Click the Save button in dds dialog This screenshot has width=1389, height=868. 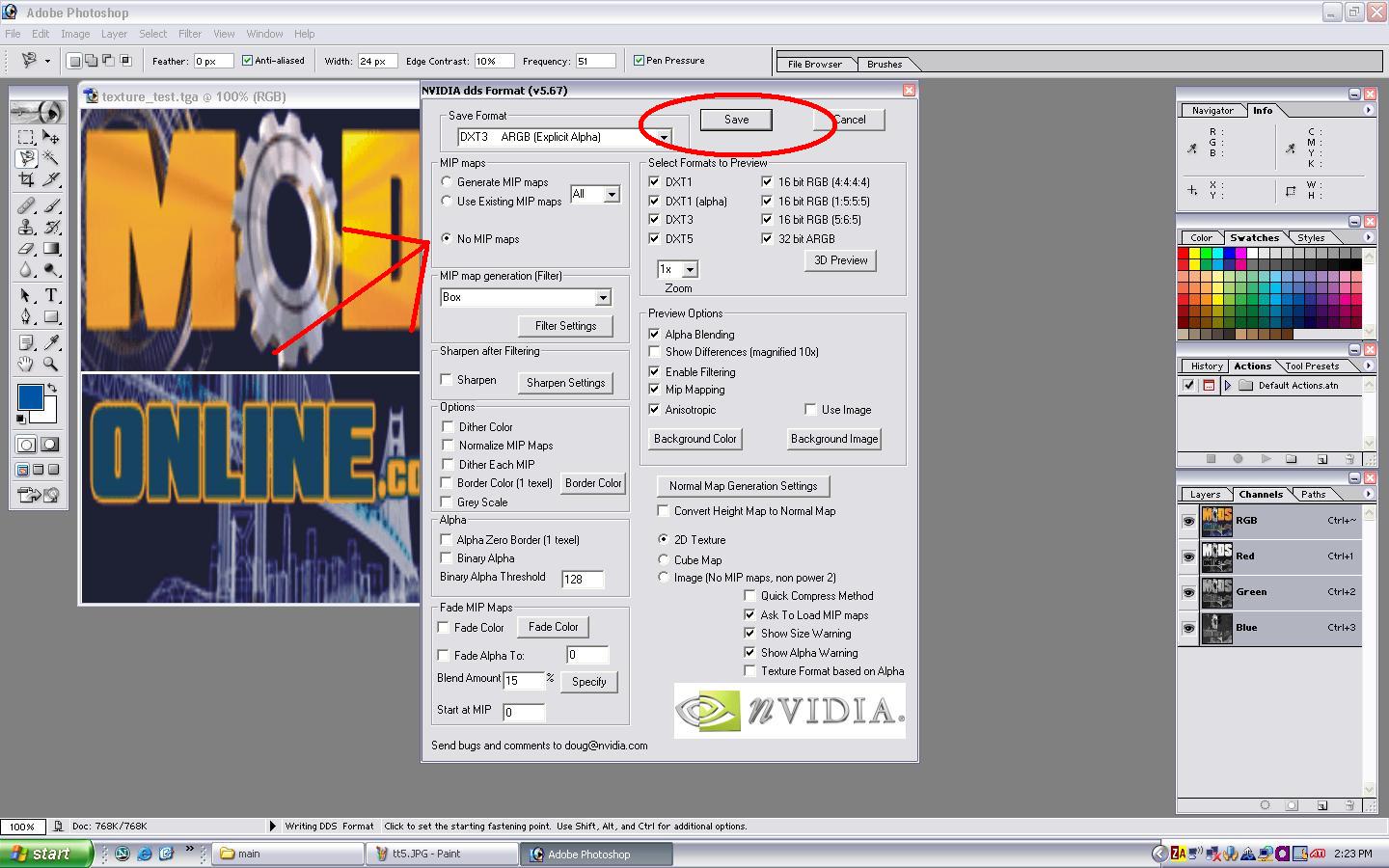click(x=737, y=120)
